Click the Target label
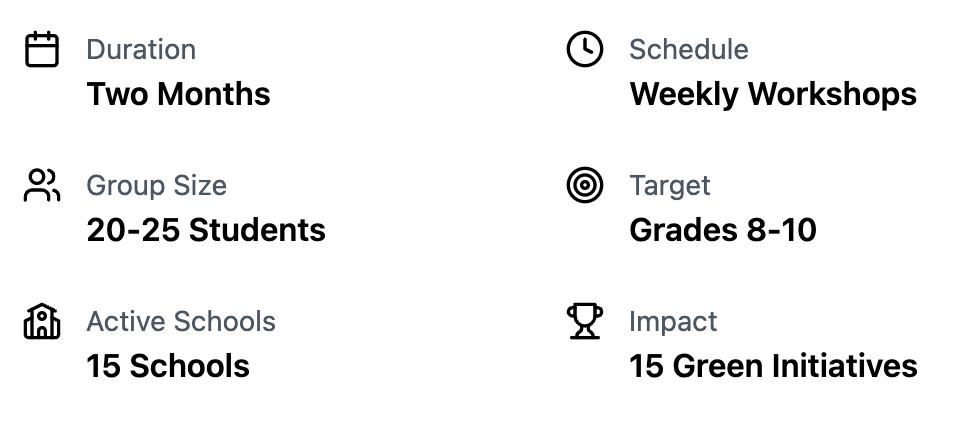 pyautogui.click(x=669, y=186)
